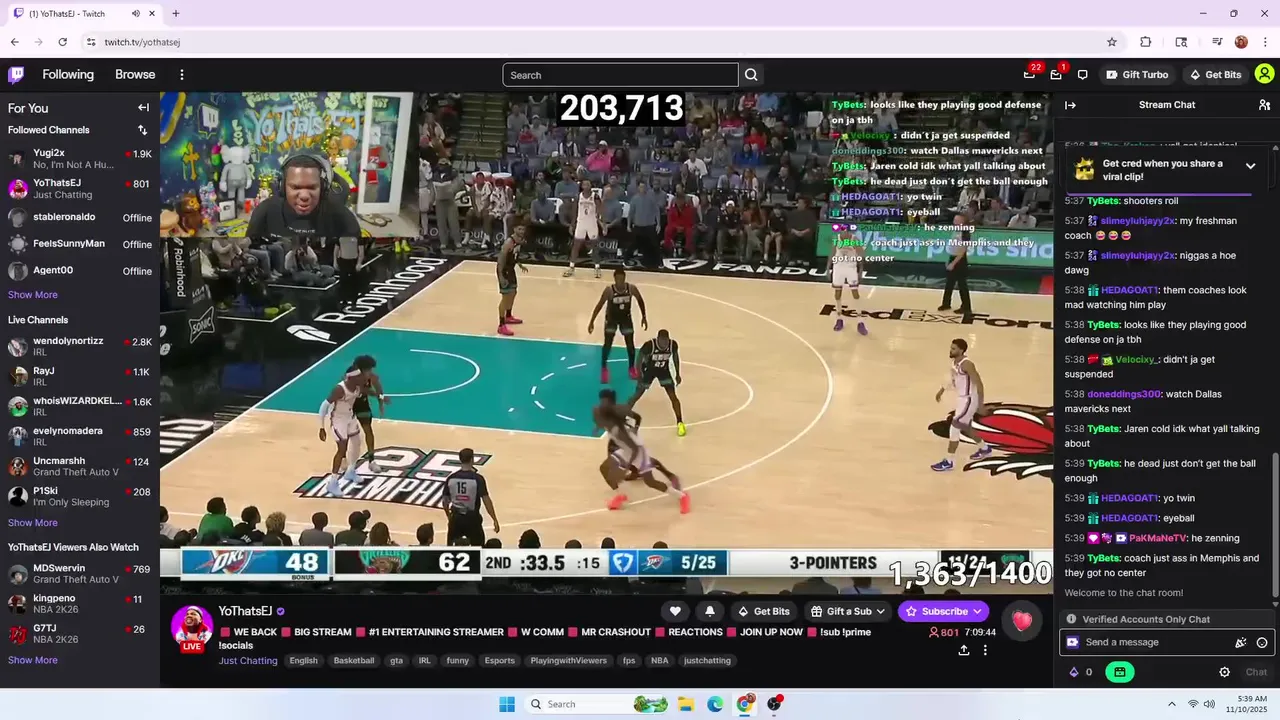This screenshot has height=720, width=1280.
Task: Click the browser address bar URL
Action: point(142,42)
